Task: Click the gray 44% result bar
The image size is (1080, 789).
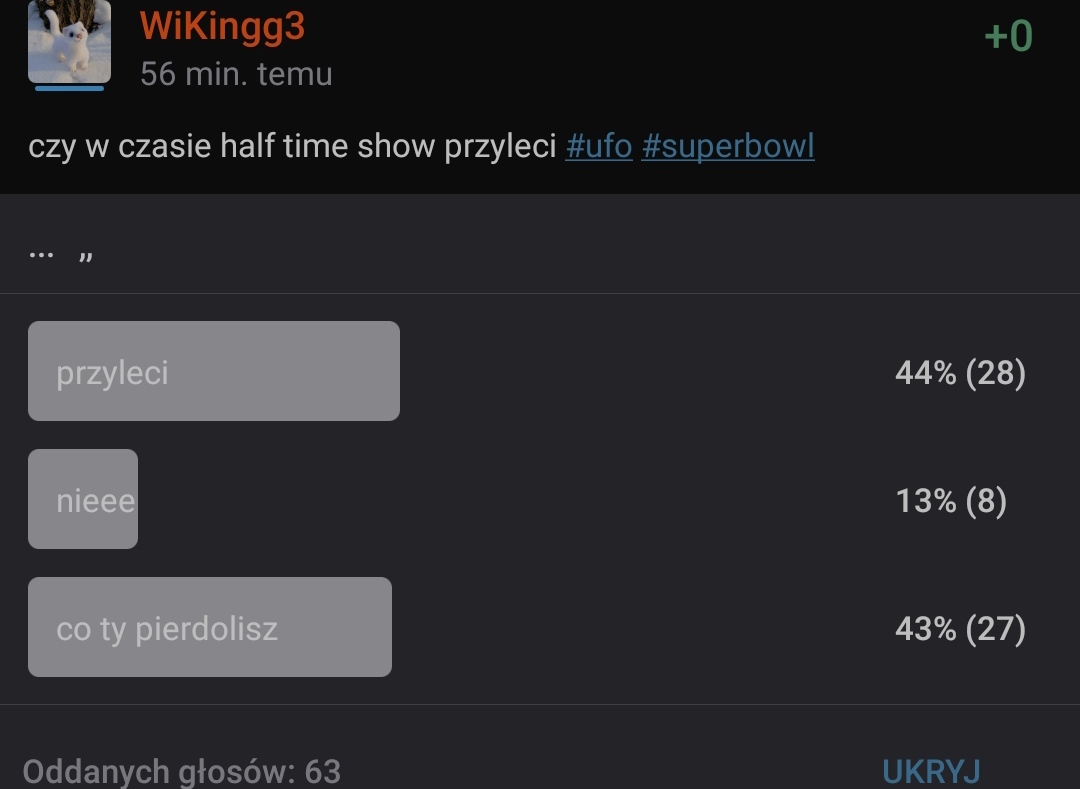Action: [300, 371]
